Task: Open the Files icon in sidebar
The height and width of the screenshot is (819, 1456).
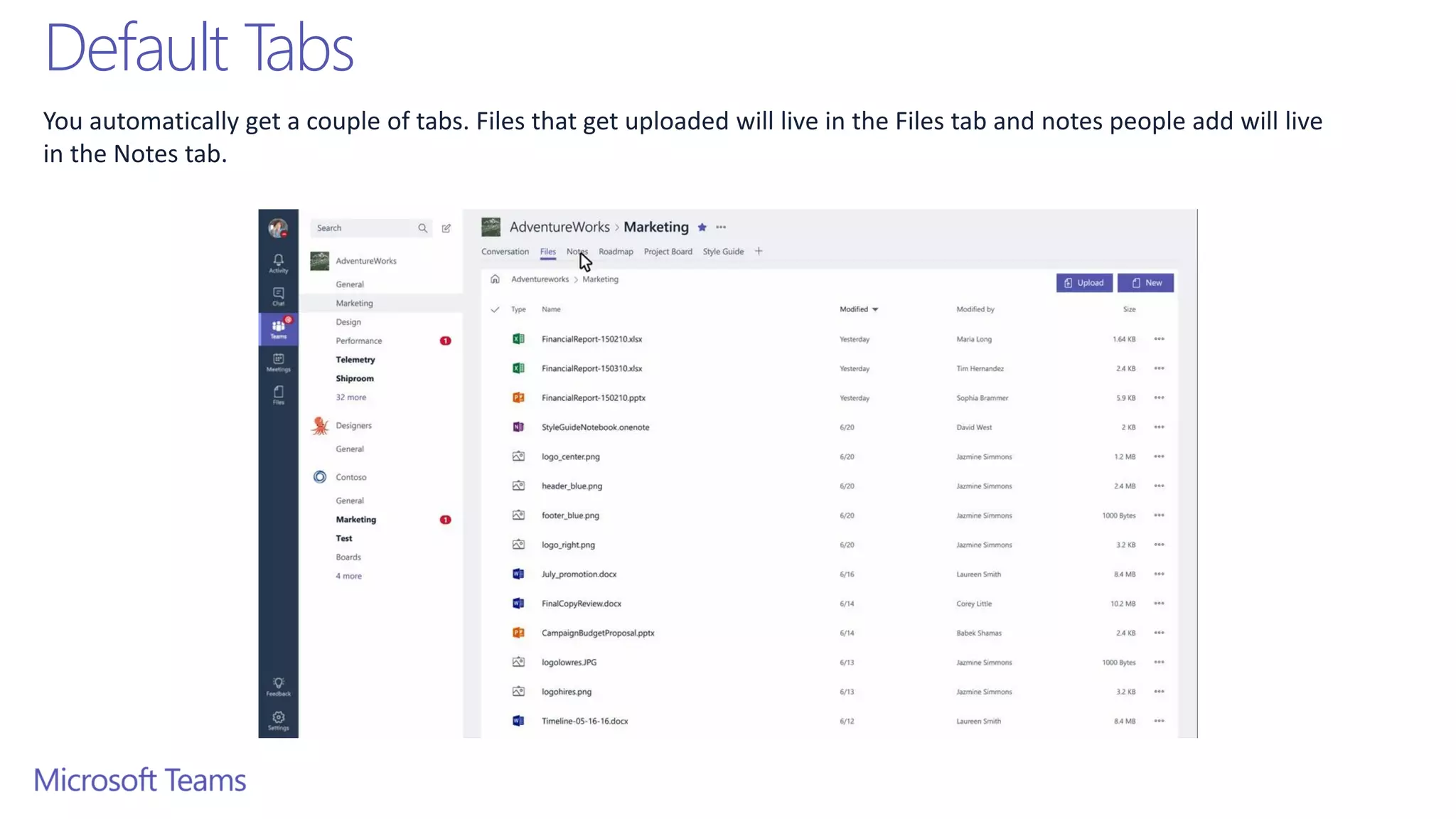Action: (x=278, y=395)
